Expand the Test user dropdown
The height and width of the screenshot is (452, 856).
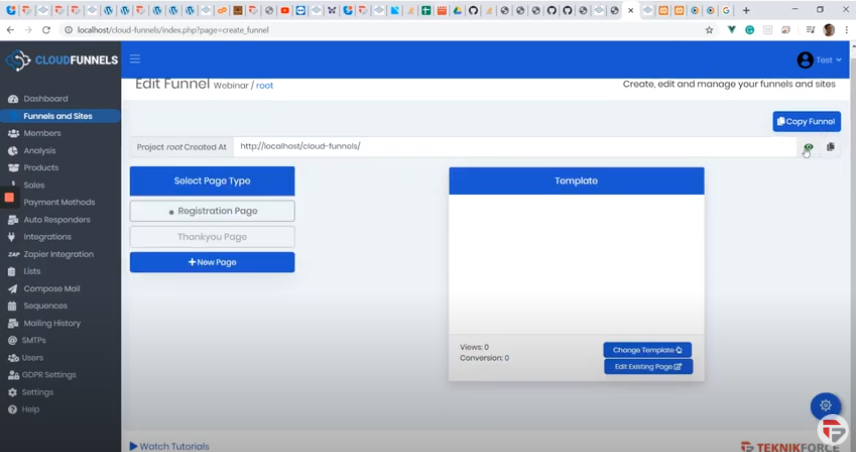click(830, 60)
